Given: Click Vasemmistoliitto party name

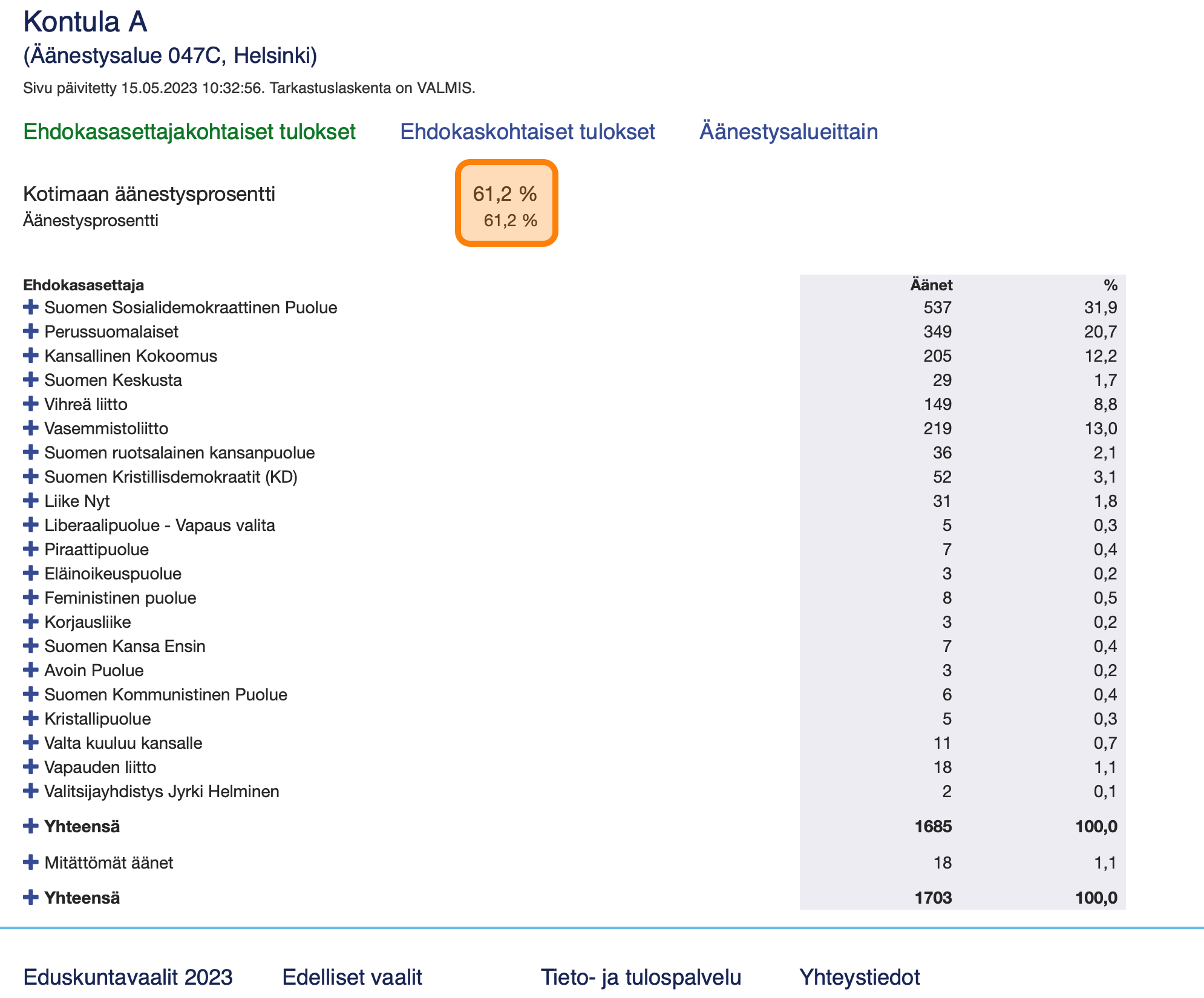Looking at the screenshot, I should coord(106,428).
